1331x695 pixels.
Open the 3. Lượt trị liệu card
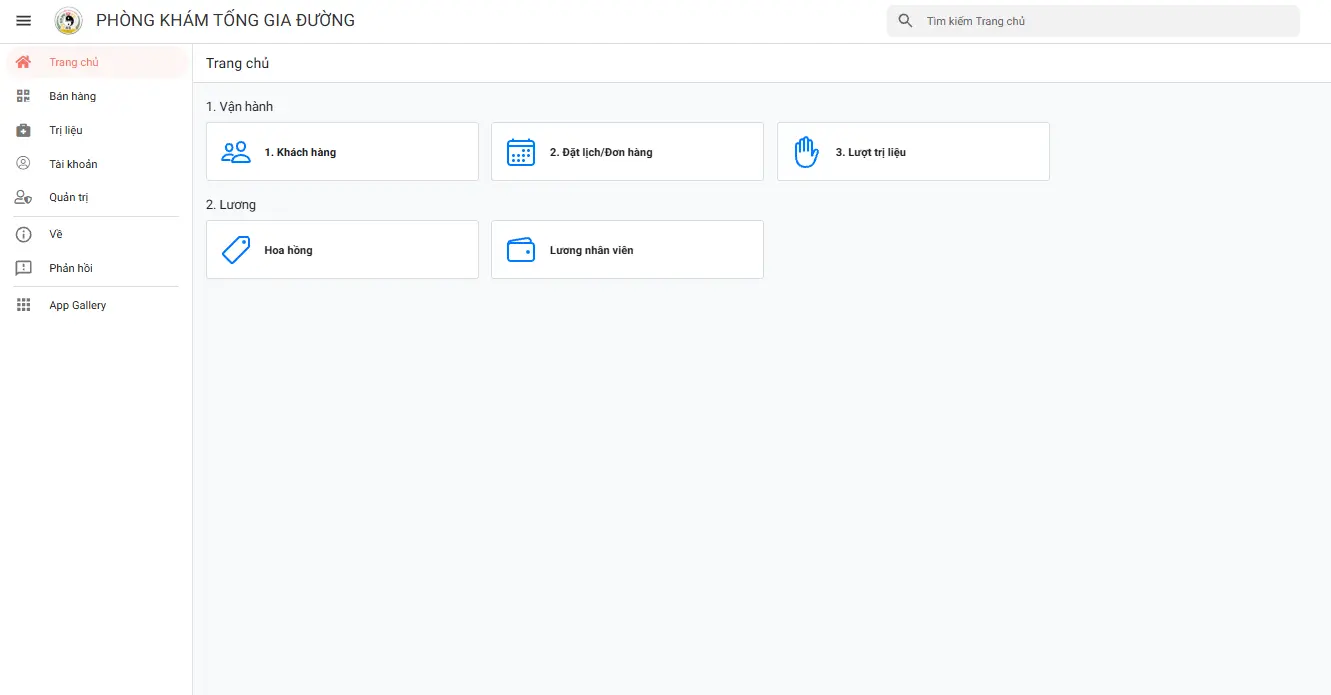coord(913,152)
